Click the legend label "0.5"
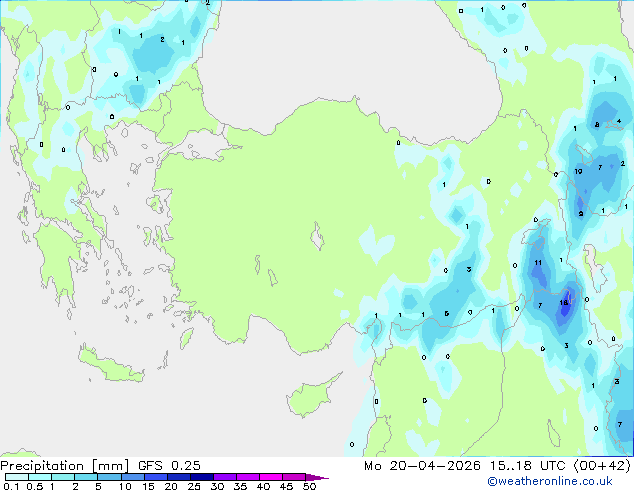The image size is (634, 490). [x=34, y=486]
